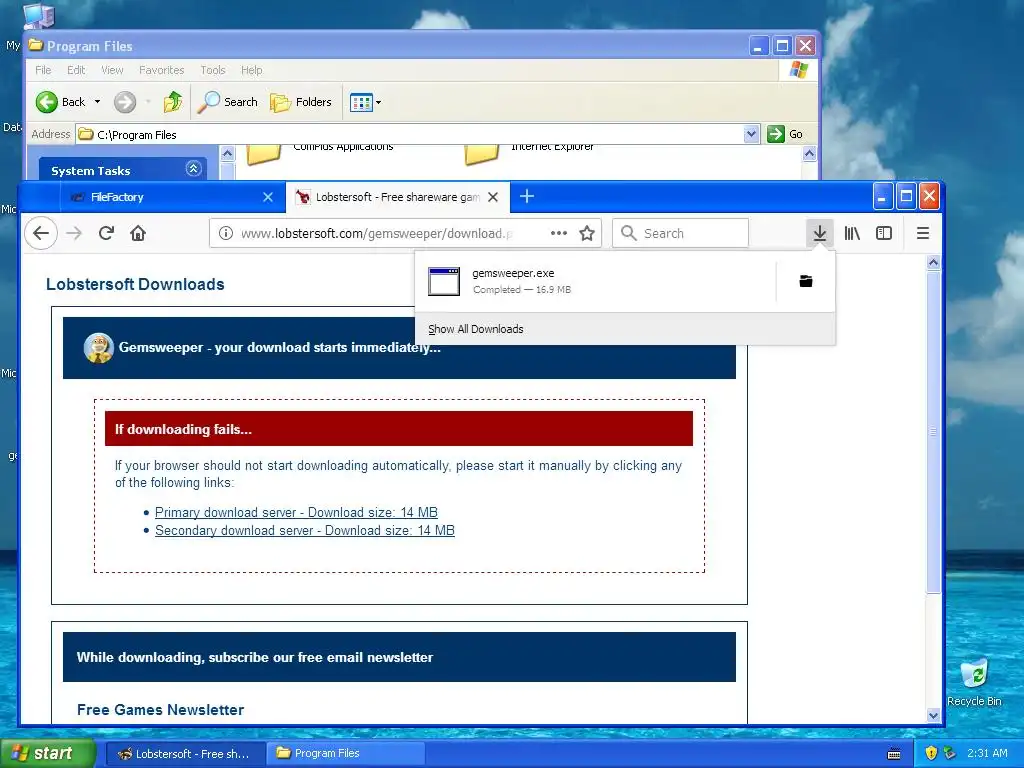This screenshot has height=768, width=1024.
Task: Click Free Games Newsletter heading
Action: point(161,710)
